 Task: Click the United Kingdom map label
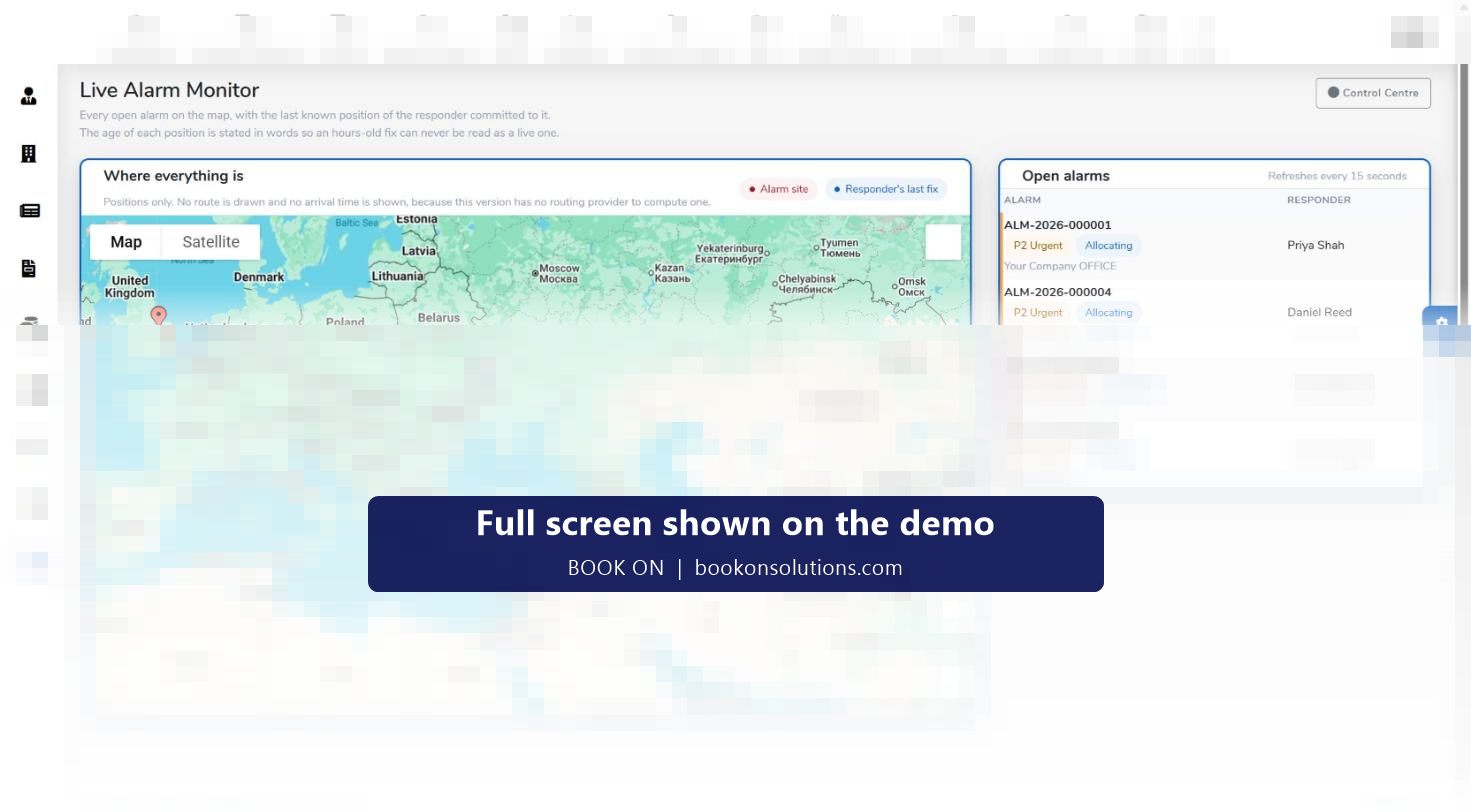(x=130, y=287)
